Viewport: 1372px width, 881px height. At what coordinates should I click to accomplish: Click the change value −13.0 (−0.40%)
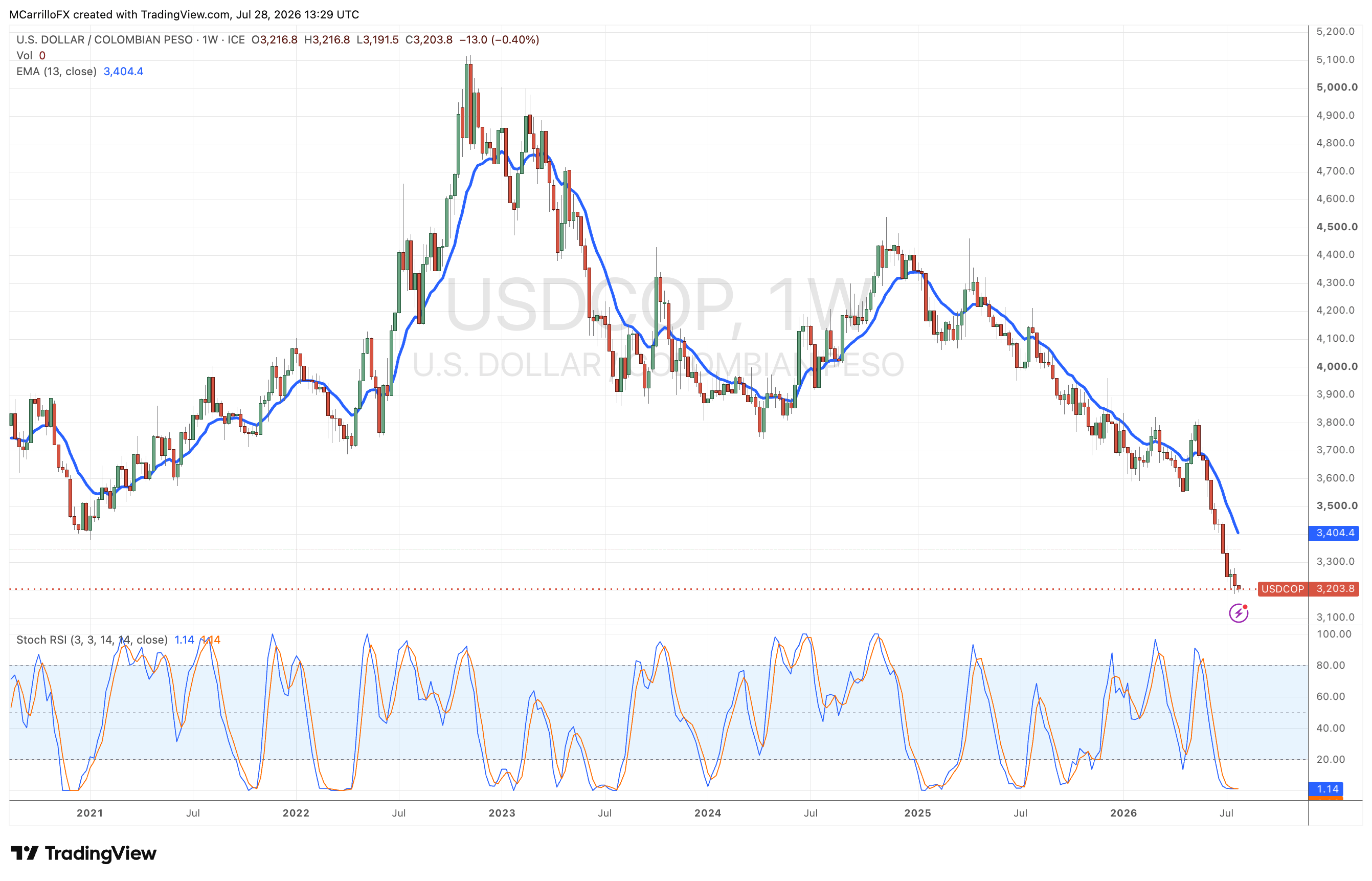(x=499, y=39)
